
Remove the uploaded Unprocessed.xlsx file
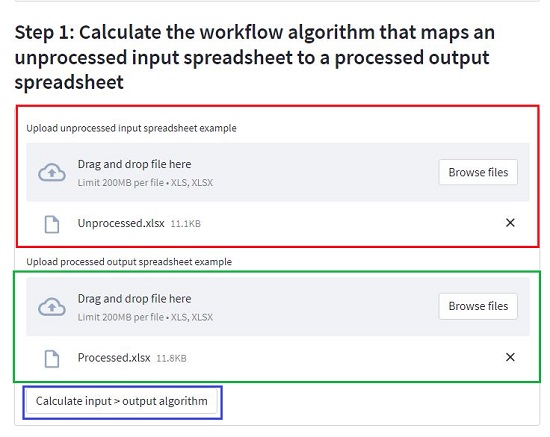pyautogui.click(x=510, y=223)
